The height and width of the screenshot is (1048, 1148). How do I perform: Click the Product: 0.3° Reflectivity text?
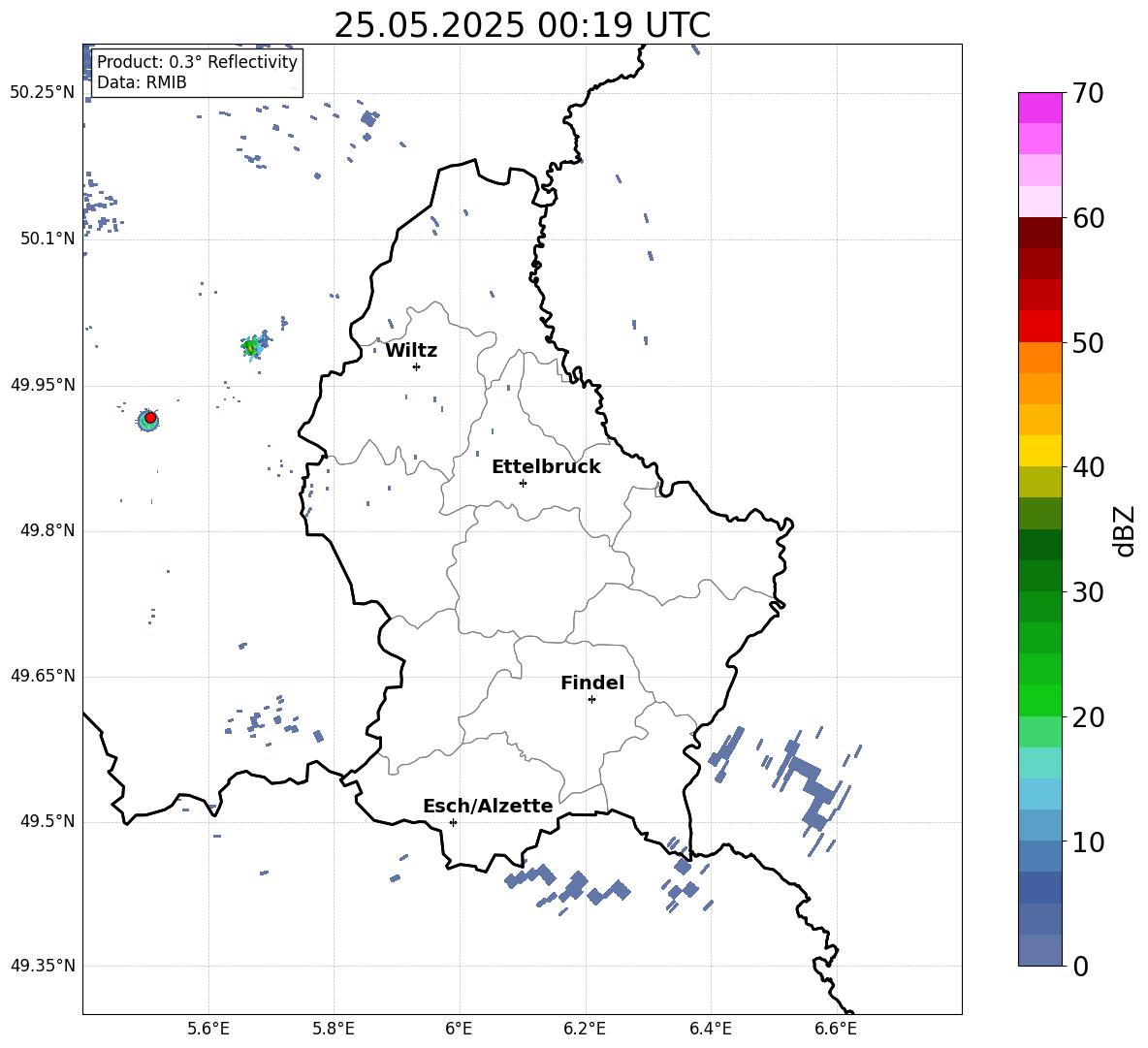197,62
